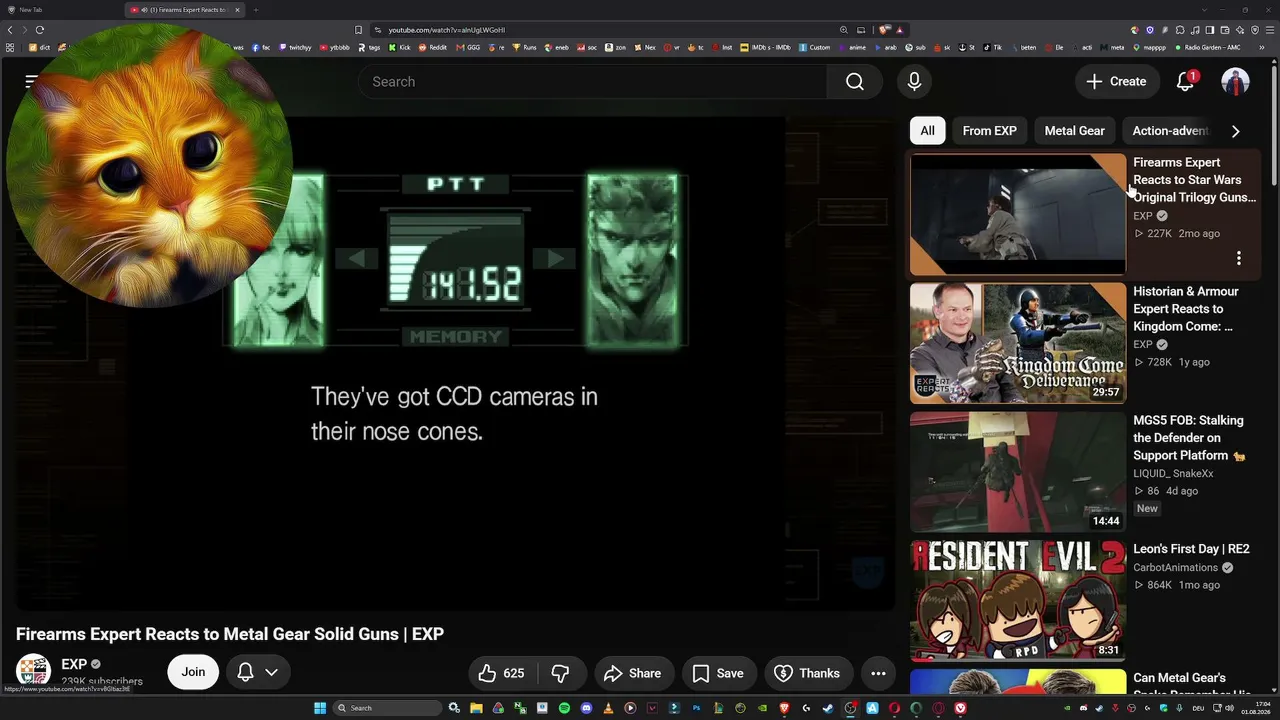Send a Thanks to the creator
The image size is (1280, 720).
807,673
